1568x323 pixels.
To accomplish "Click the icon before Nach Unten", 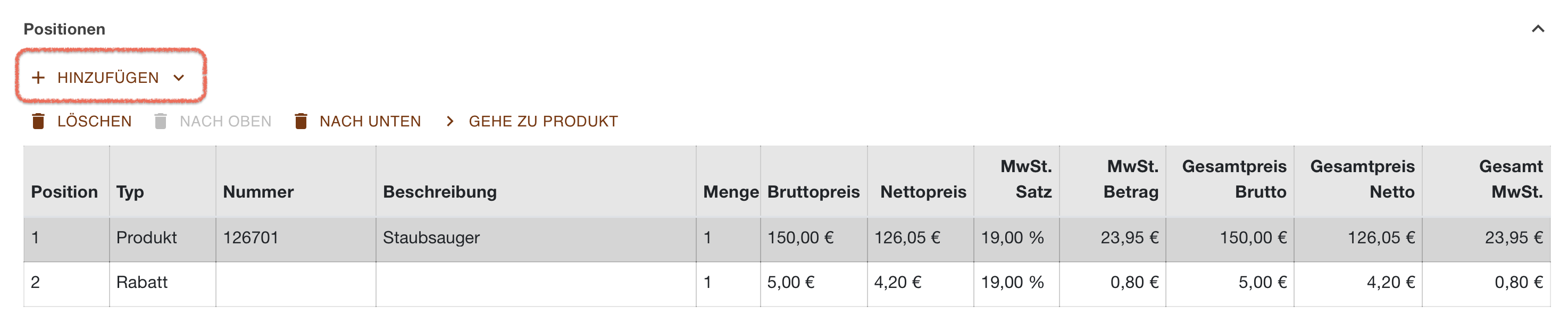I will (301, 121).
